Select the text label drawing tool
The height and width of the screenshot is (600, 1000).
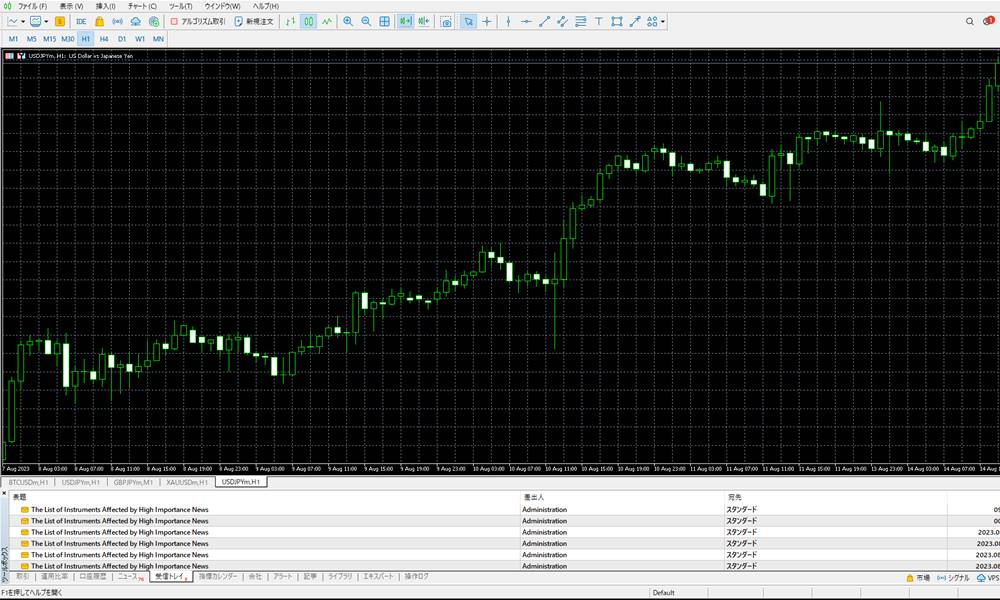tap(599, 21)
